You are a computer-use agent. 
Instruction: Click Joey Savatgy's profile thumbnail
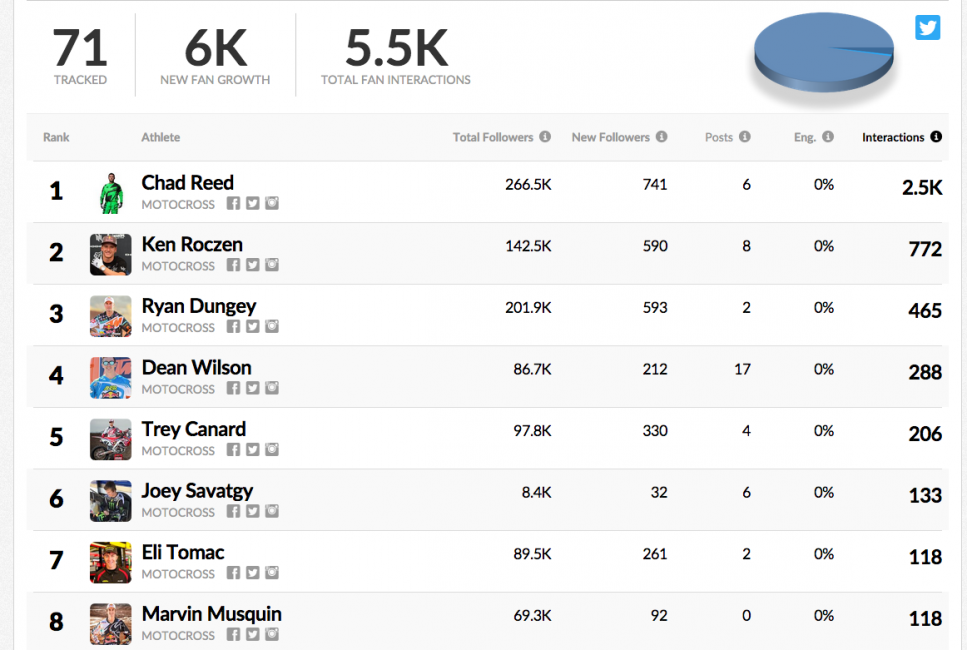[x=110, y=501]
